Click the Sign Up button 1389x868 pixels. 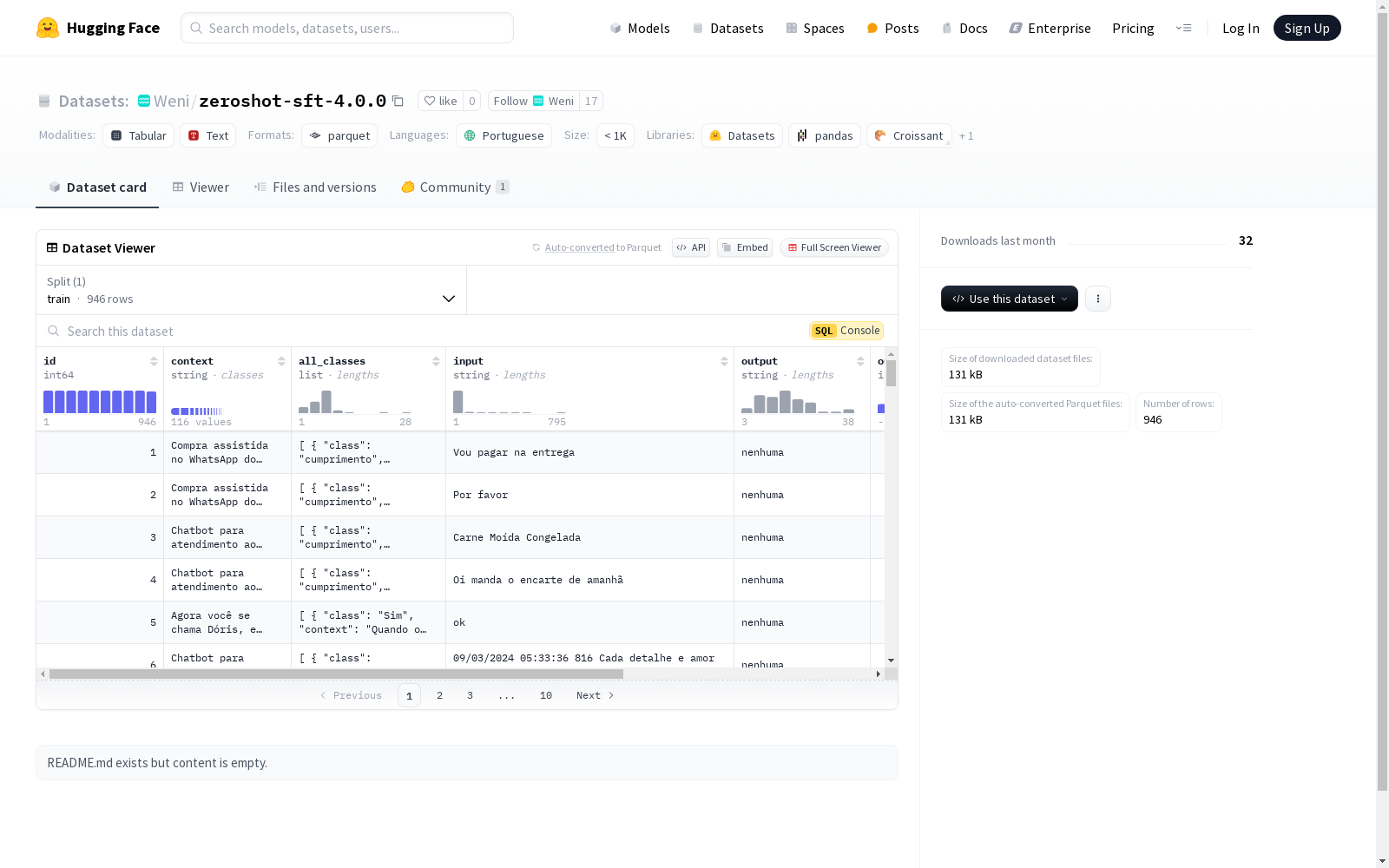[x=1307, y=28]
